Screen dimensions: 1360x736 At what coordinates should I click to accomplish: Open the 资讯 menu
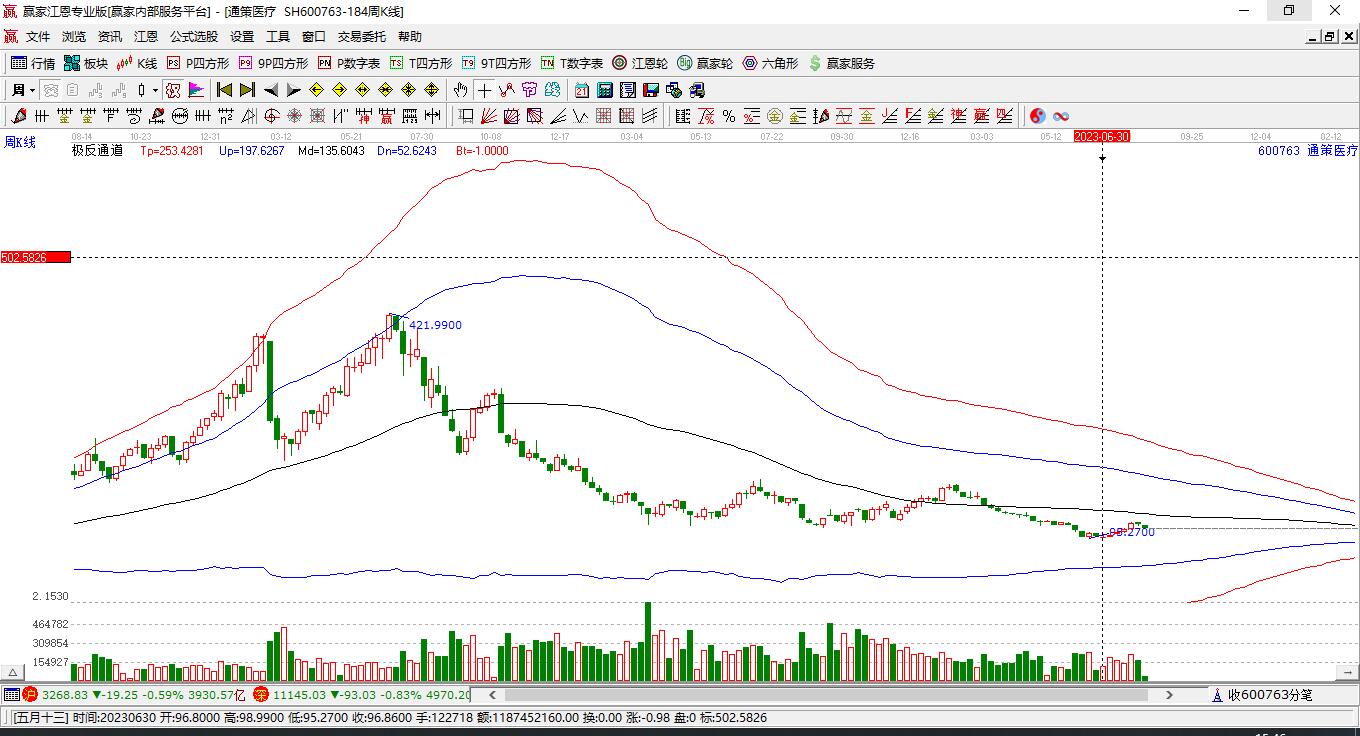click(x=110, y=36)
